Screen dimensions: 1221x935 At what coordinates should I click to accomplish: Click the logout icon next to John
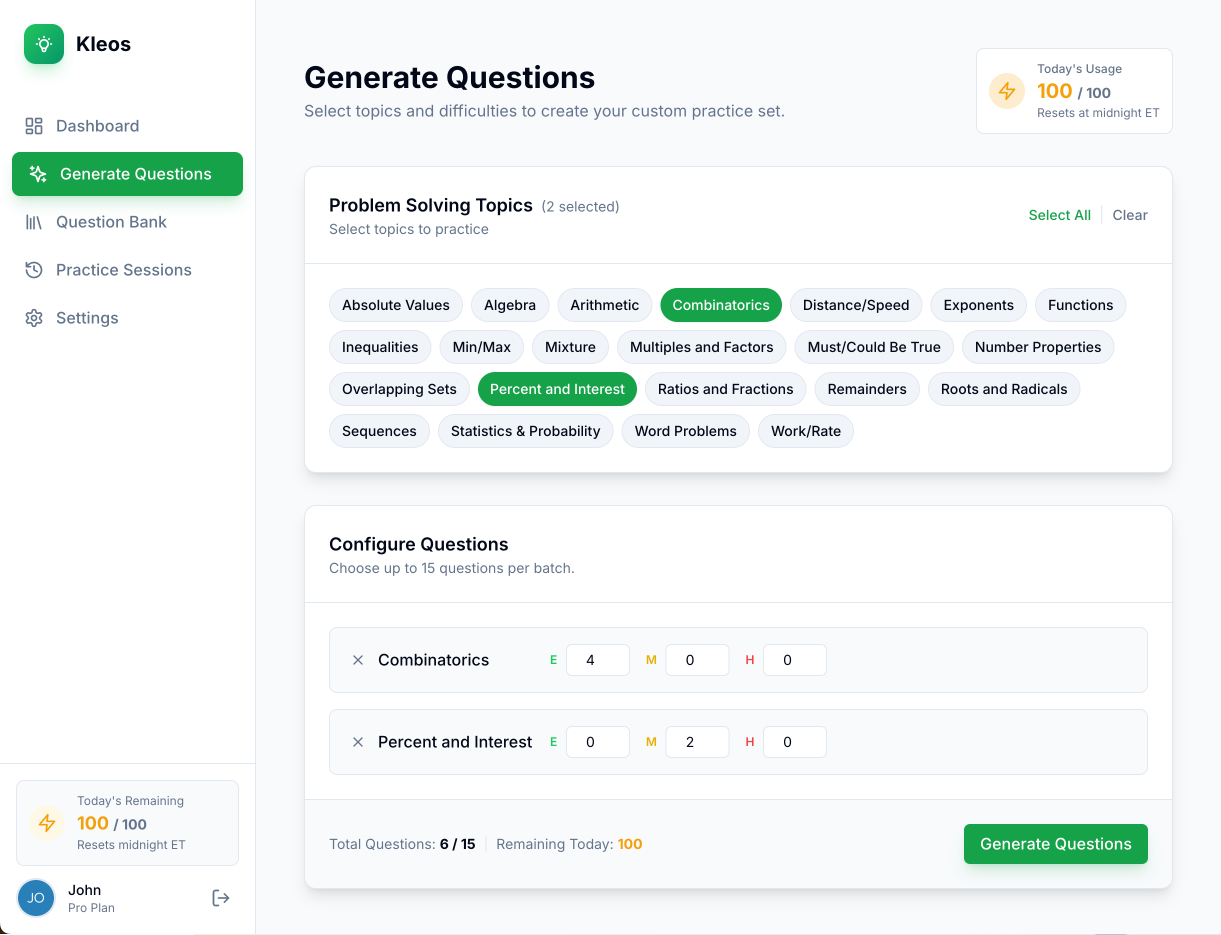pos(220,897)
